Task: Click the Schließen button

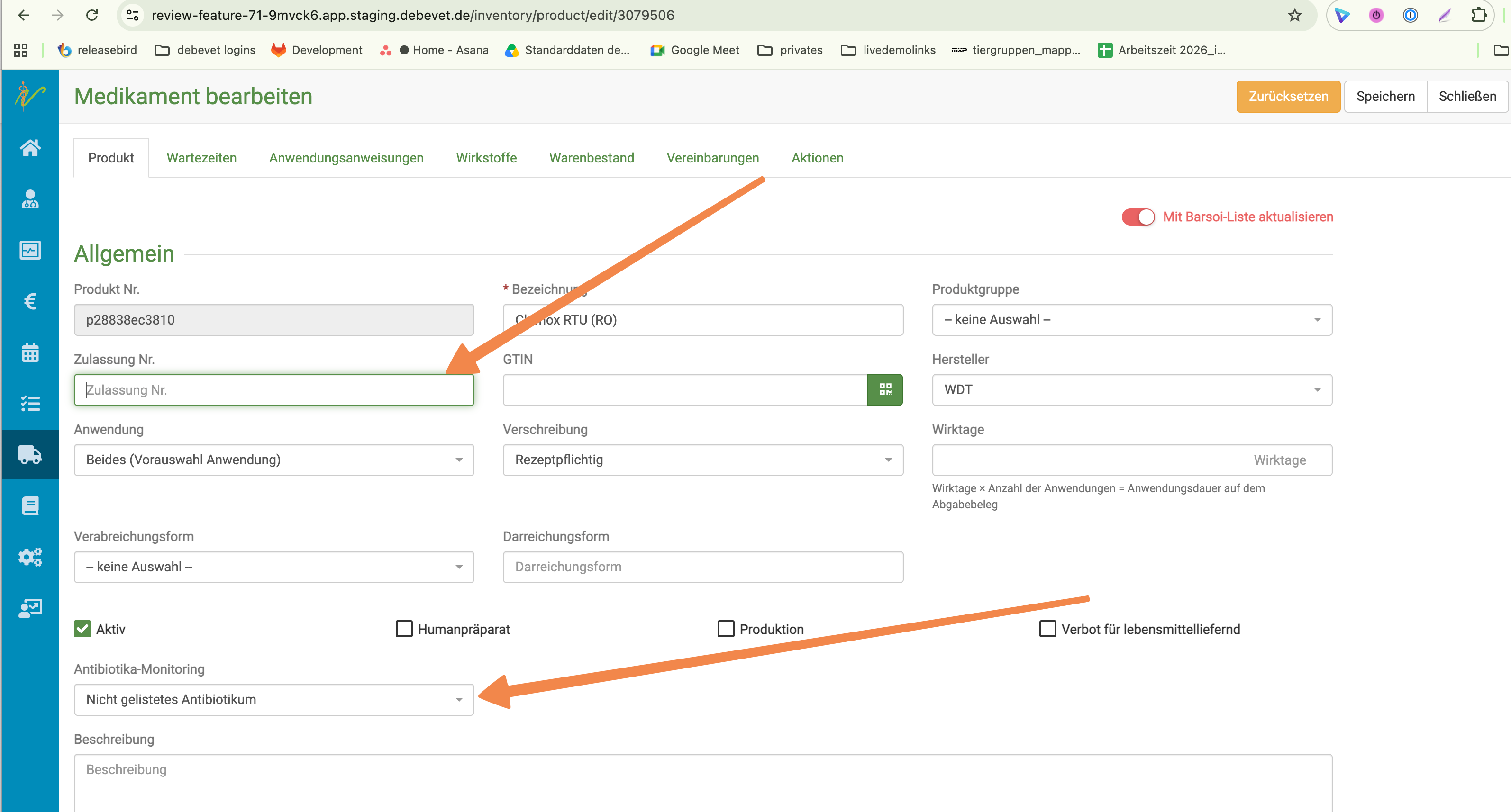Action: 1467,96
